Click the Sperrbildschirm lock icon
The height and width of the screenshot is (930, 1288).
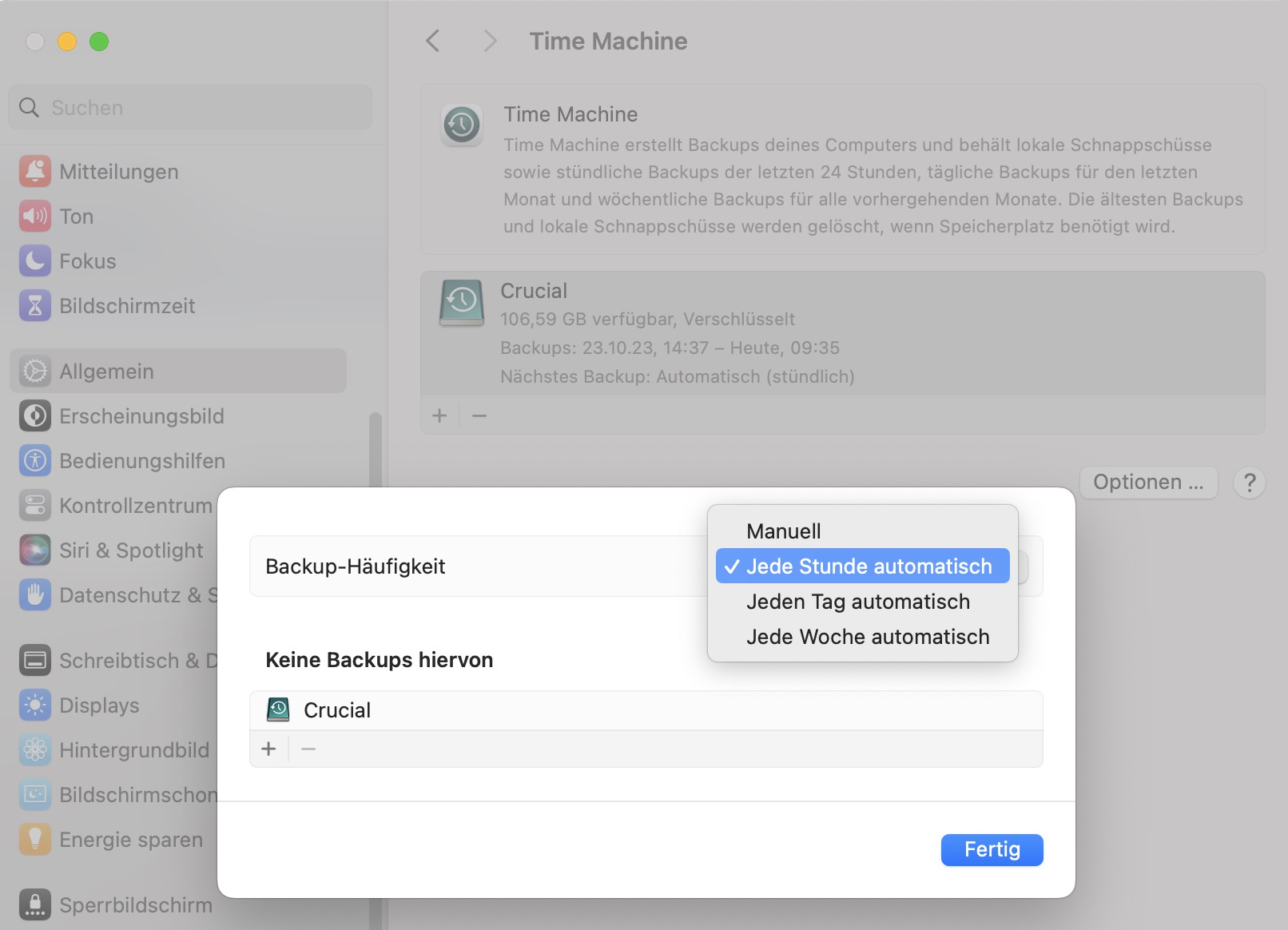tap(35, 905)
